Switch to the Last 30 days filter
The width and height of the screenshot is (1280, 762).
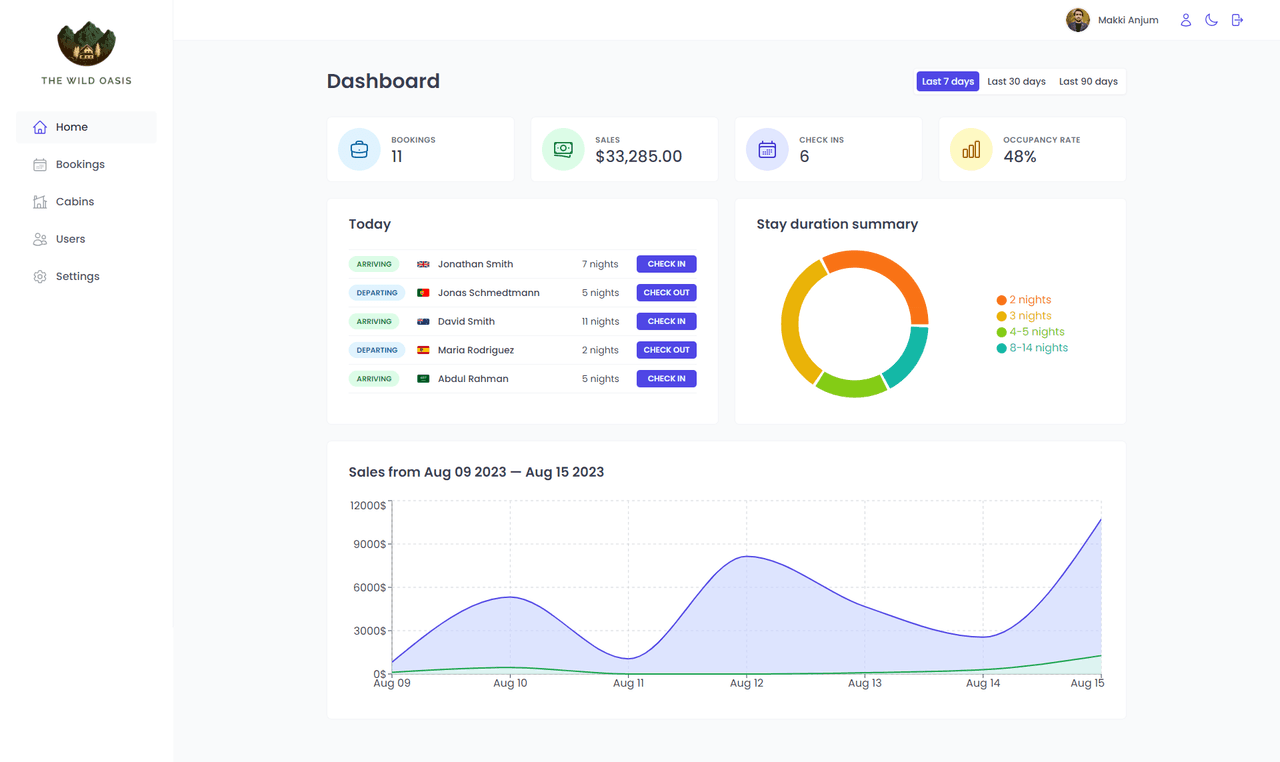(x=1016, y=82)
